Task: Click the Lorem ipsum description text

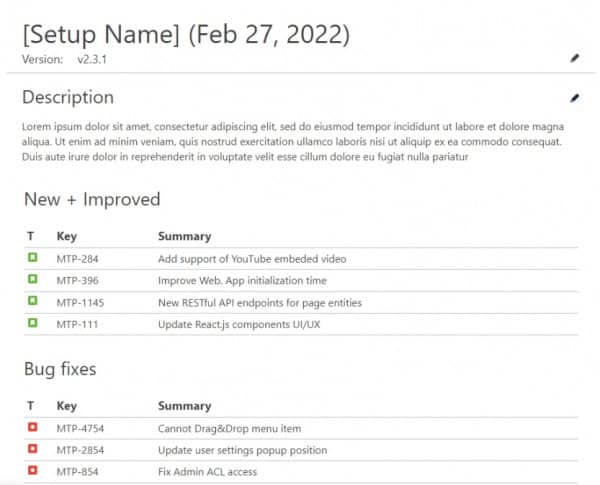Action: pos(292,142)
